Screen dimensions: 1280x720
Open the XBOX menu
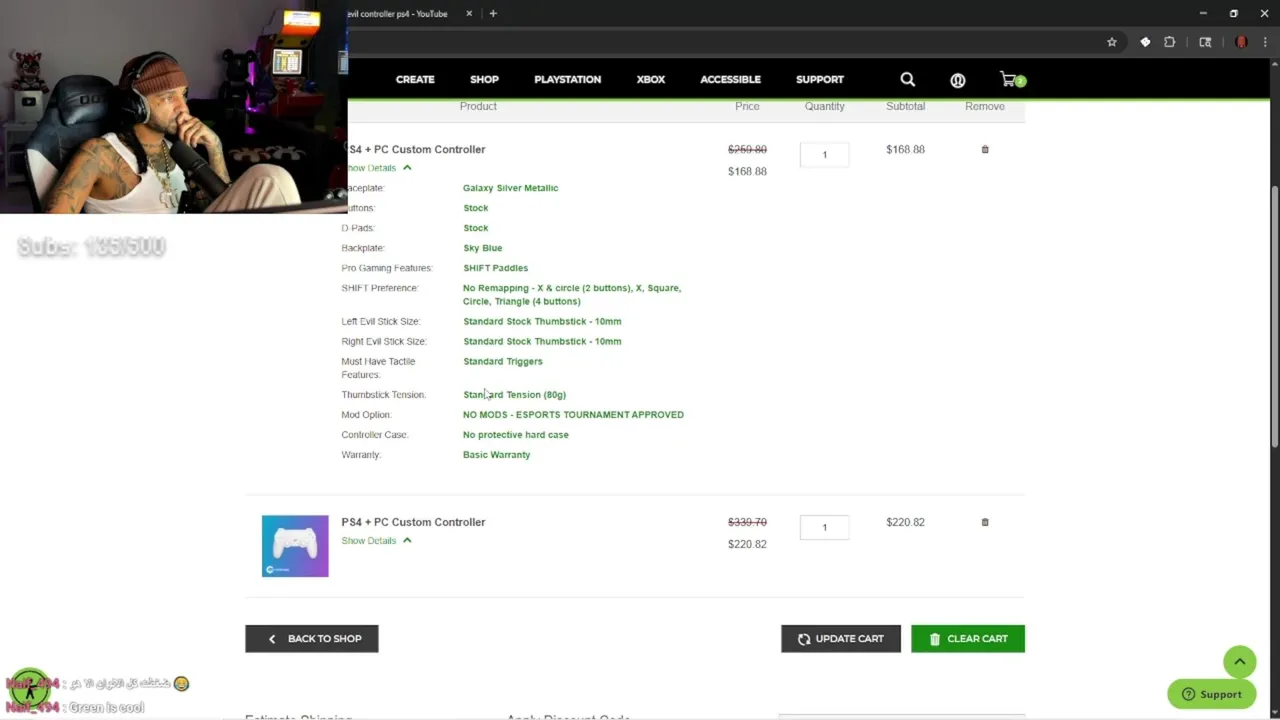tap(651, 79)
